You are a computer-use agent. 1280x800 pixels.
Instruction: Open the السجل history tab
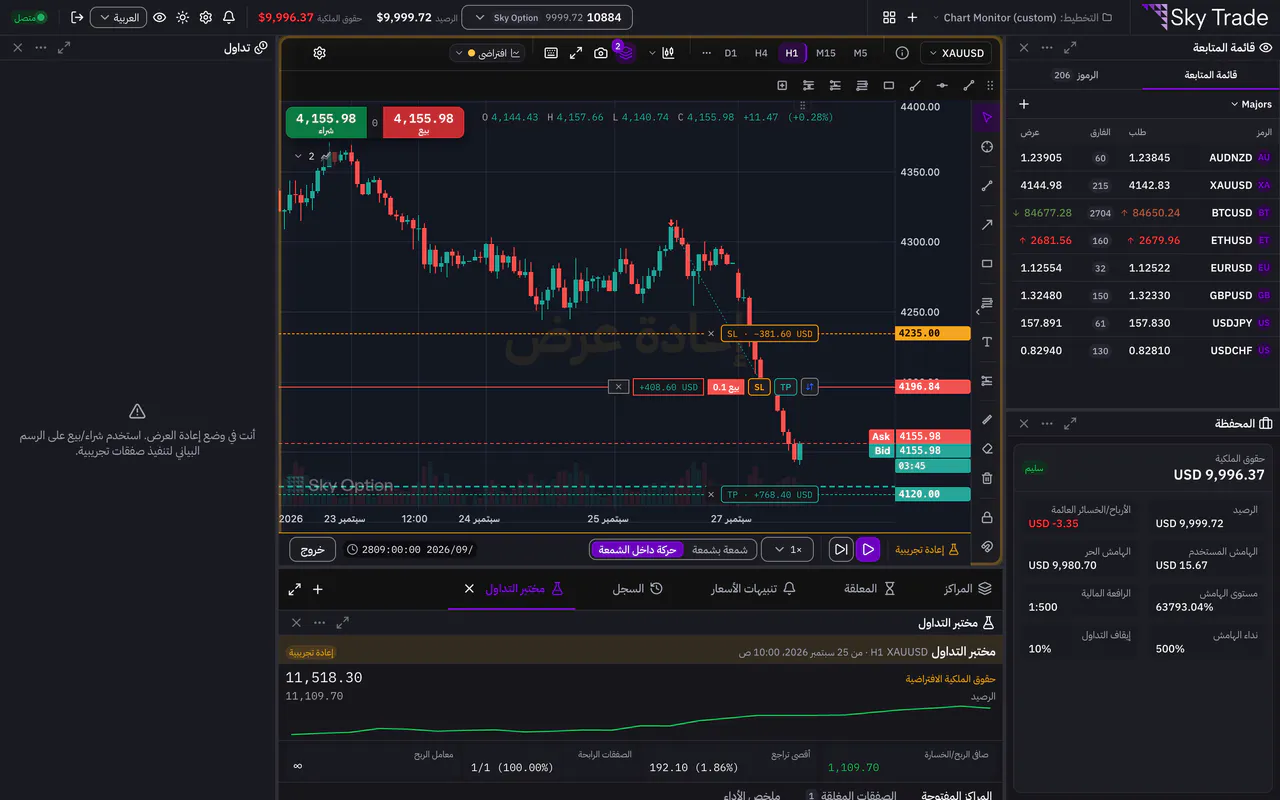point(636,589)
